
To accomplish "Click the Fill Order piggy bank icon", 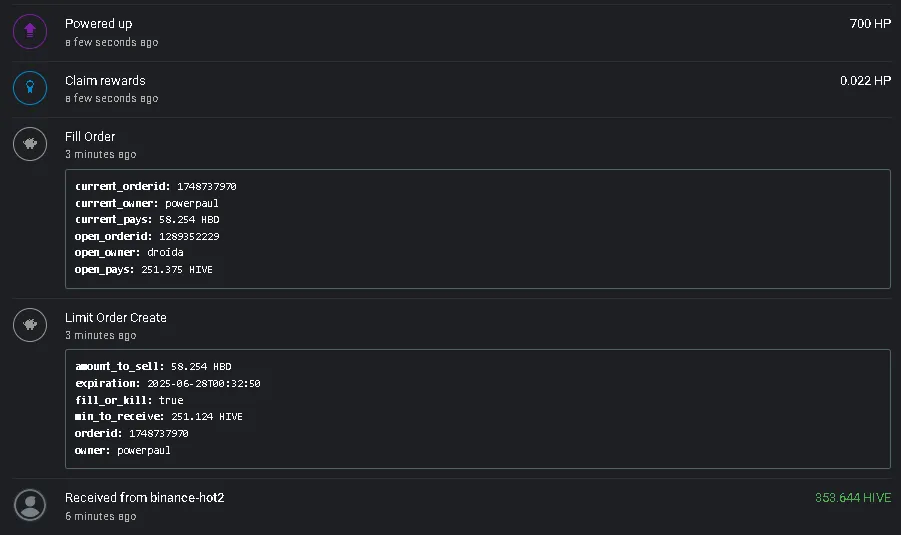I will [x=30, y=144].
